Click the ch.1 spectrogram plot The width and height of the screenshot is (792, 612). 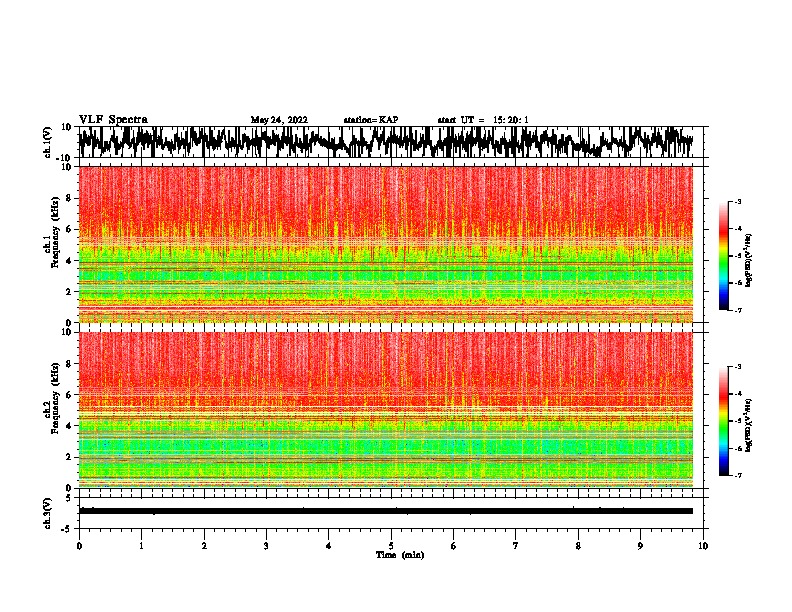(386, 244)
